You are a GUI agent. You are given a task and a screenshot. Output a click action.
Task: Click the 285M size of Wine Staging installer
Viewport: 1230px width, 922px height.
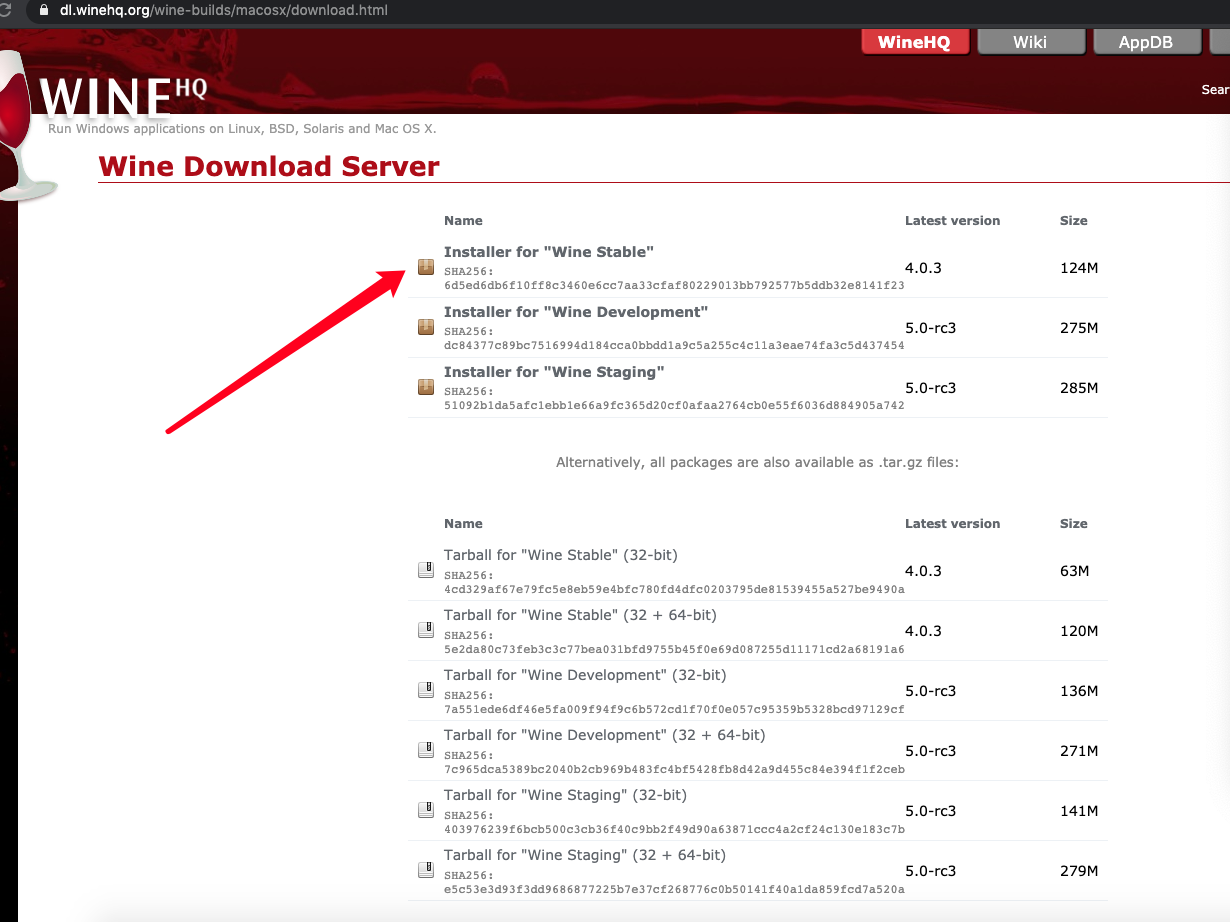tap(1079, 388)
